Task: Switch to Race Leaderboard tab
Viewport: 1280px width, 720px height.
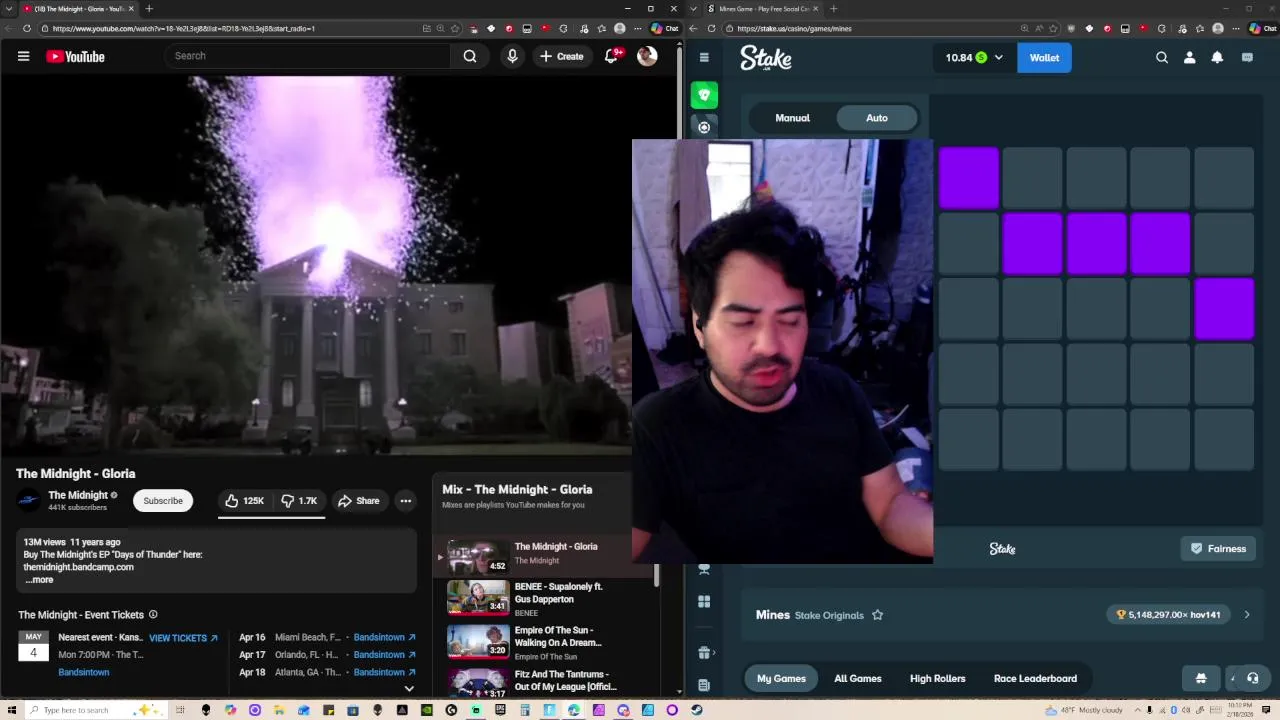Action: click(x=1035, y=678)
